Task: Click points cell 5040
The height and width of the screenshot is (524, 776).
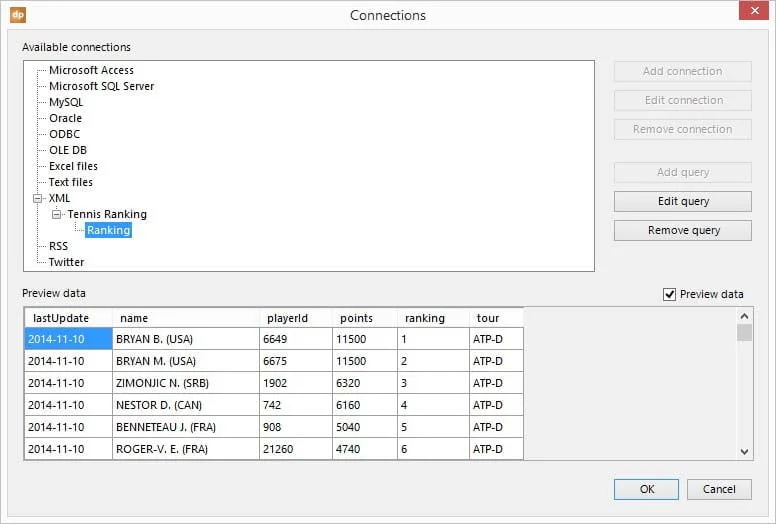Action: [x=365, y=427]
